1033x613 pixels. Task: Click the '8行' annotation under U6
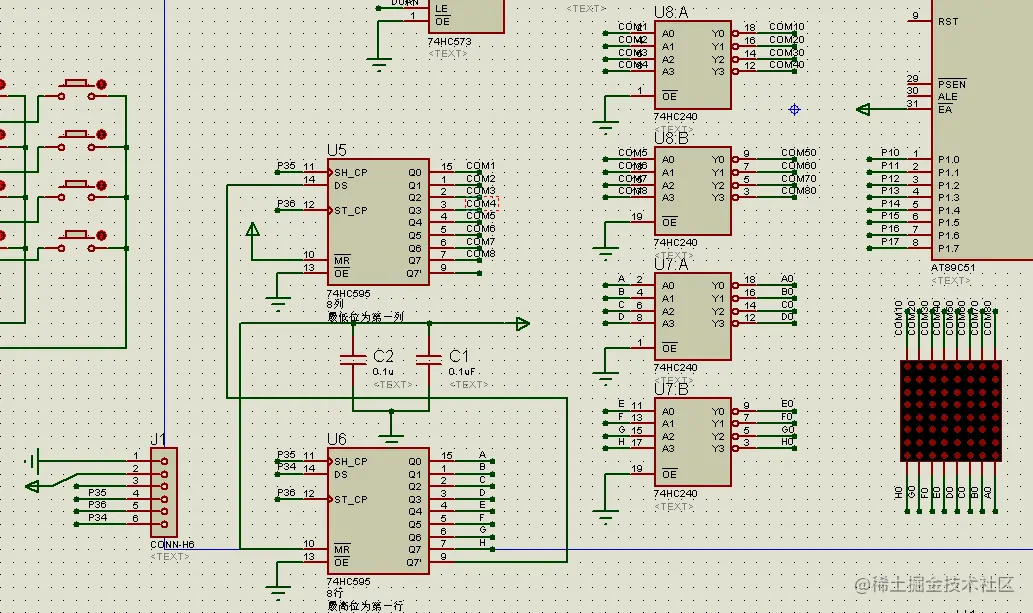pyautogui.click(x=335, y=593)
